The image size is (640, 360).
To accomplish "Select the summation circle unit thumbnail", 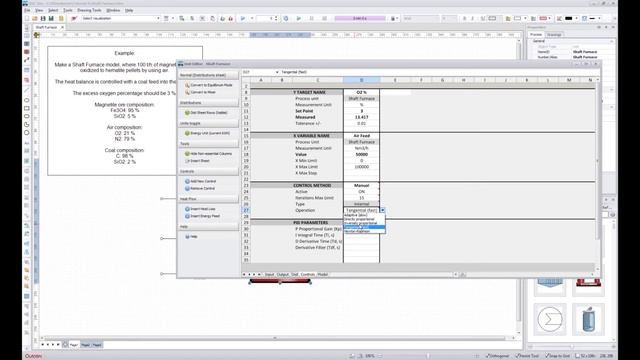I will tap(550, 319).
